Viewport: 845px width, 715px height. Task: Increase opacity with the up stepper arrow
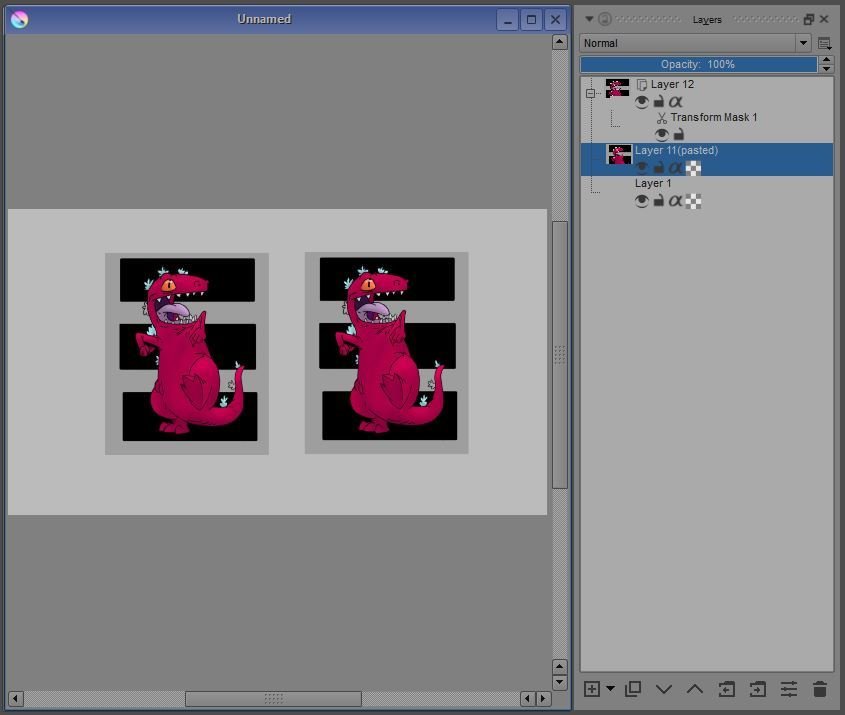826,60
